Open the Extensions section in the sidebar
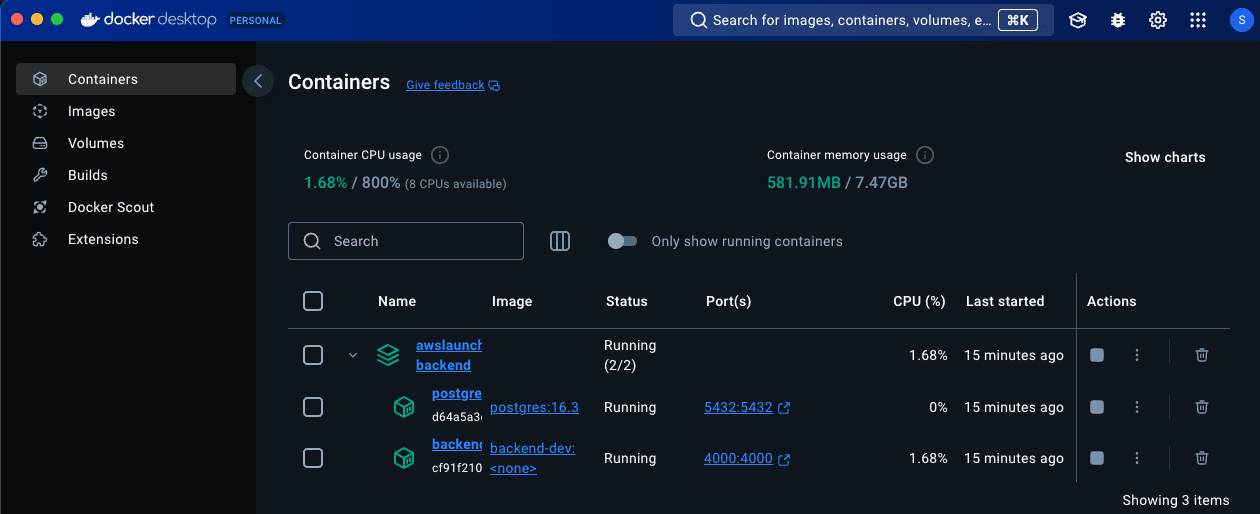Screen dimensions: 1260x514 (126, 239)
